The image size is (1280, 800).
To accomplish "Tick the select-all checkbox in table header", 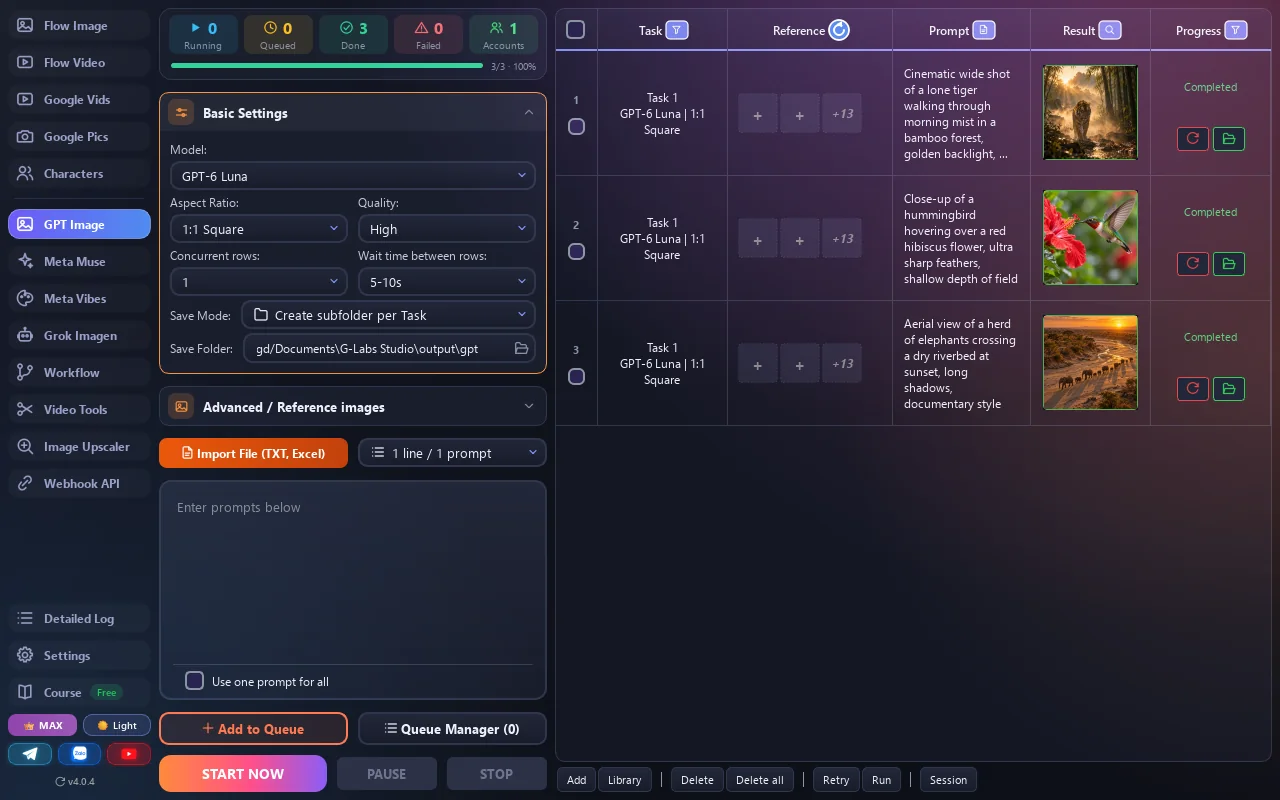I will click(x=576, y=30).
